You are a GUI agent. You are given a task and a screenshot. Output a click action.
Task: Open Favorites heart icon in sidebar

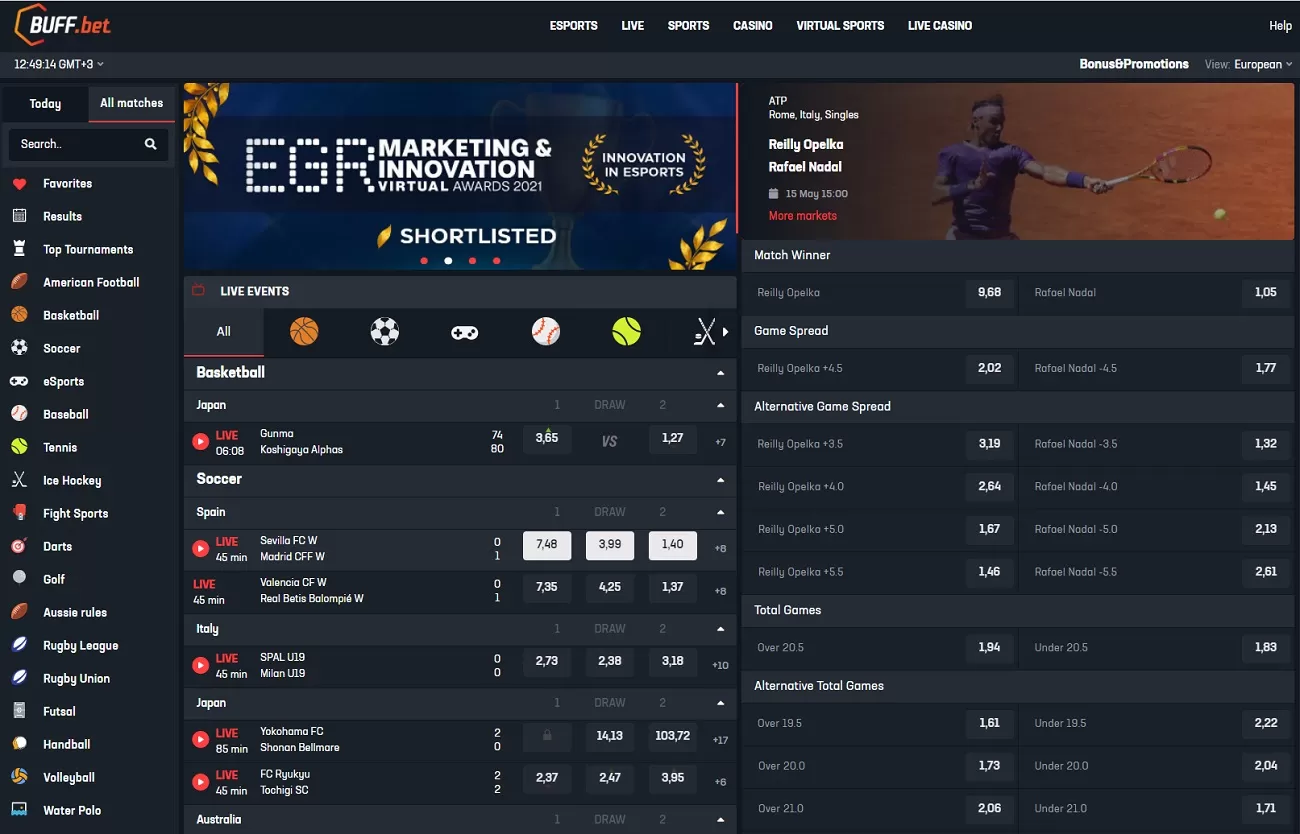point(19,184)
